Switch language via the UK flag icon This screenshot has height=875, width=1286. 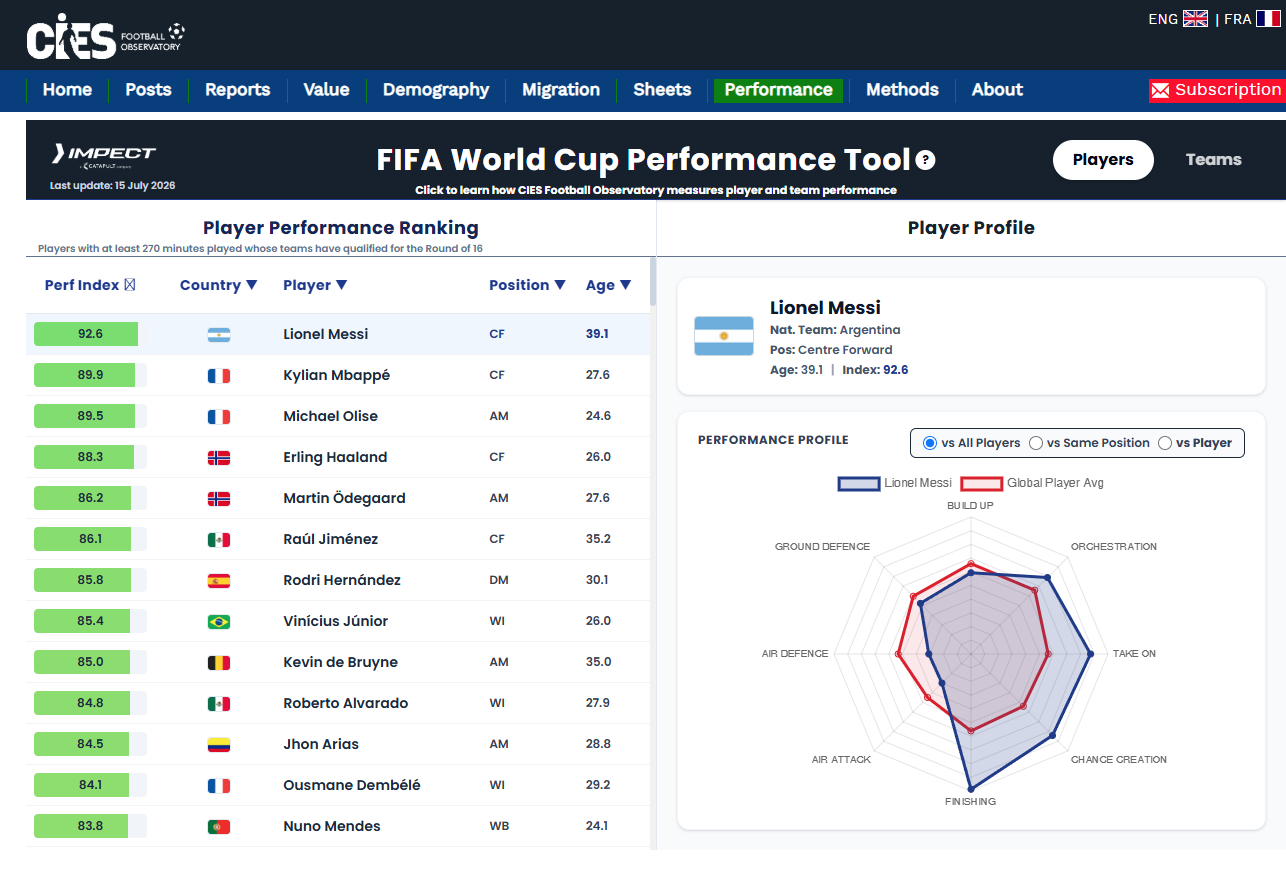click(1195, 19)
